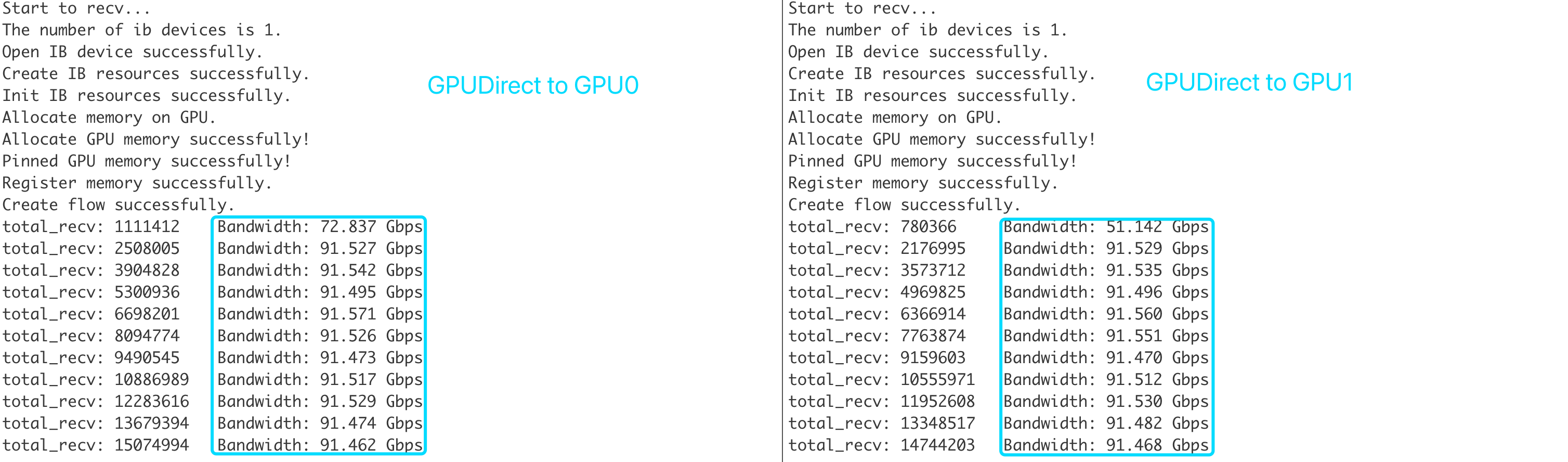Click the 91.542 Gbps bandwidth entry
This screenshot has height=462, width=1568.
pos(320,270)
